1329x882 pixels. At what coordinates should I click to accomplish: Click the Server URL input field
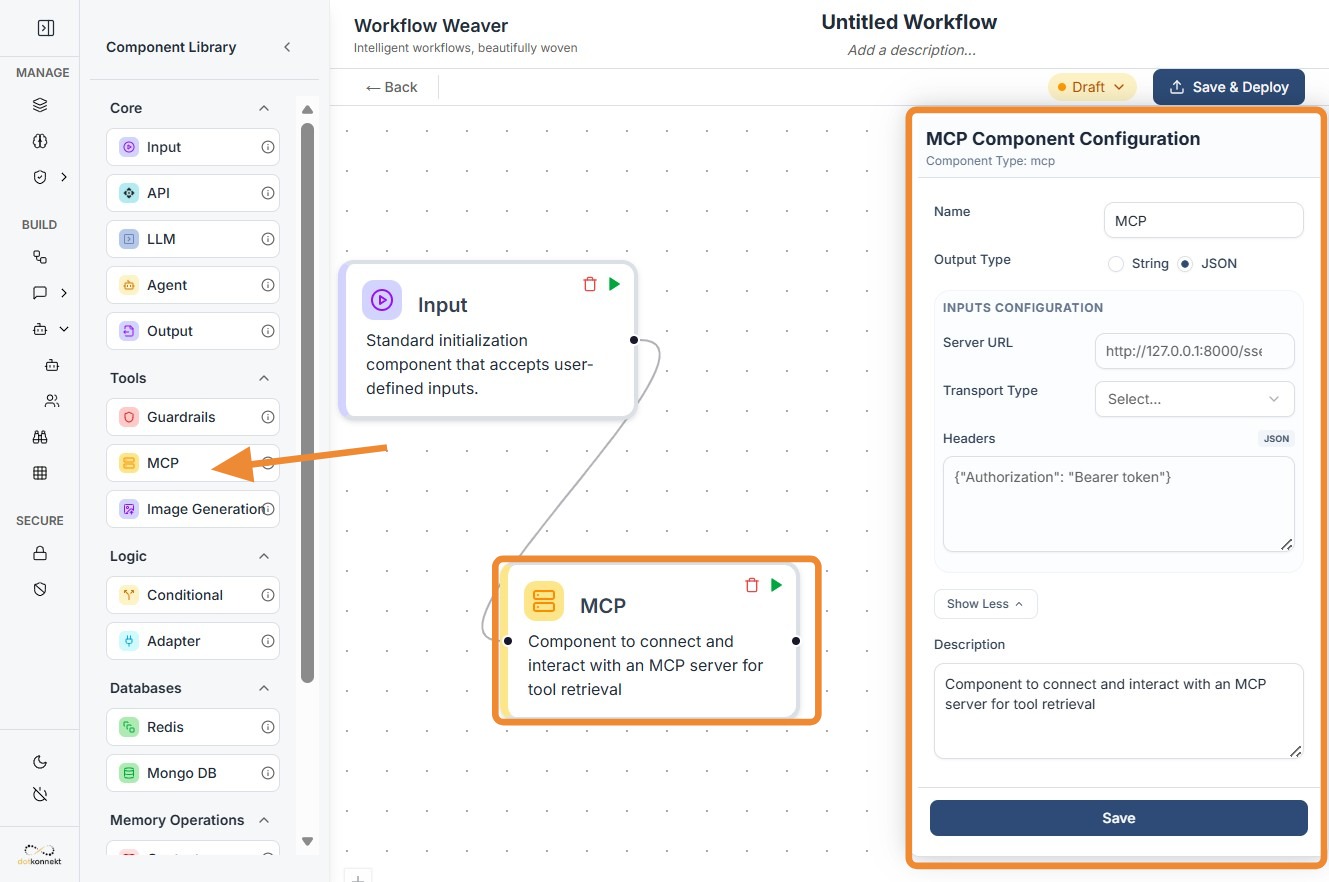pos(1194,351)
